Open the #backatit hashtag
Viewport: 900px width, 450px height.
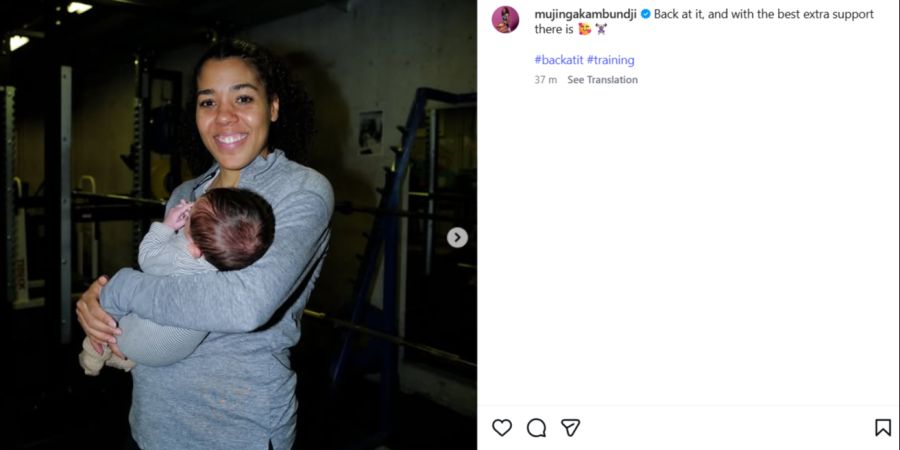point(558,60)
